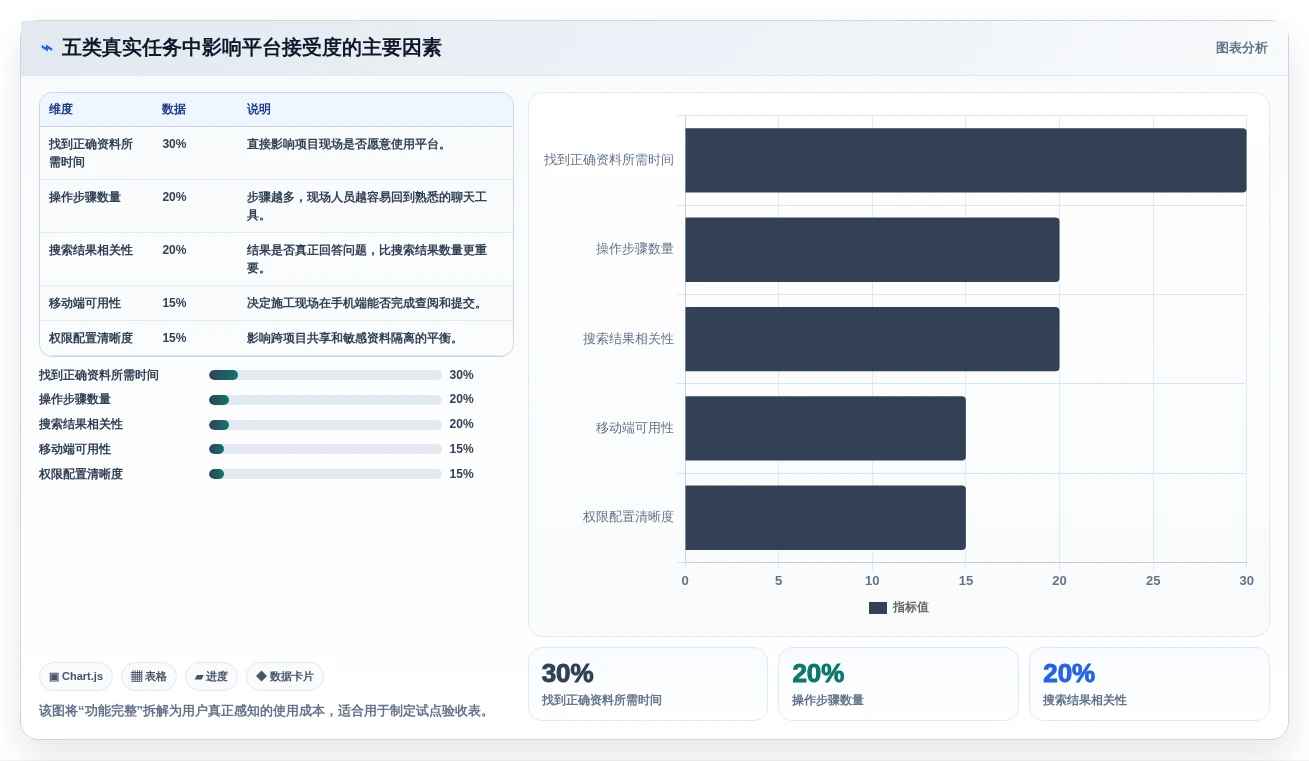
Task: Click the blue lightning icon beside the title
Action: [x=46, y=48]
